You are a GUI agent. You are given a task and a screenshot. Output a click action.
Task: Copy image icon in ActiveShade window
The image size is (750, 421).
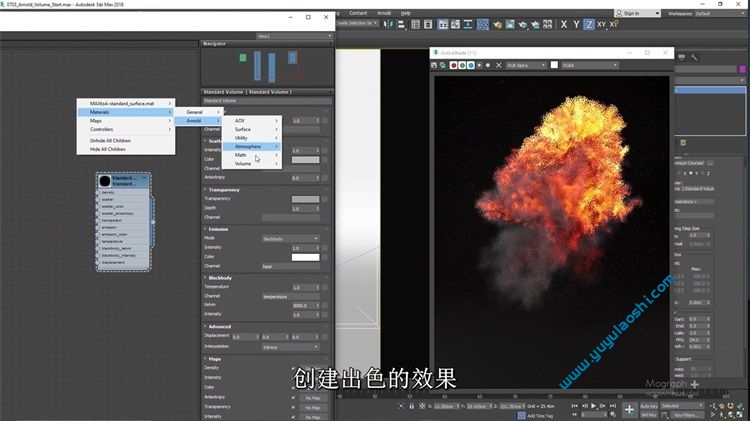(442, 65)
